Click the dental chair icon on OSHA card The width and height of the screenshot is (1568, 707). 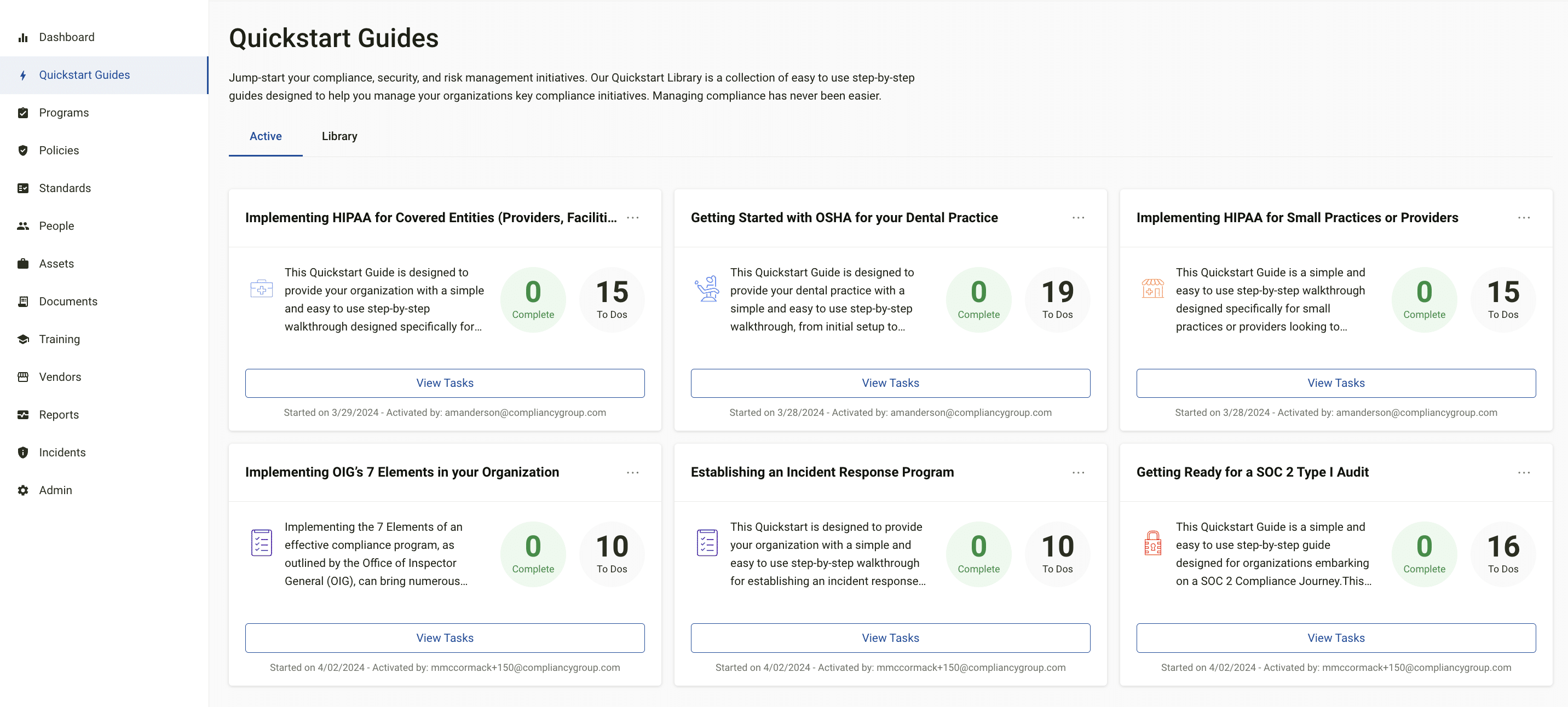coord(707,289)
